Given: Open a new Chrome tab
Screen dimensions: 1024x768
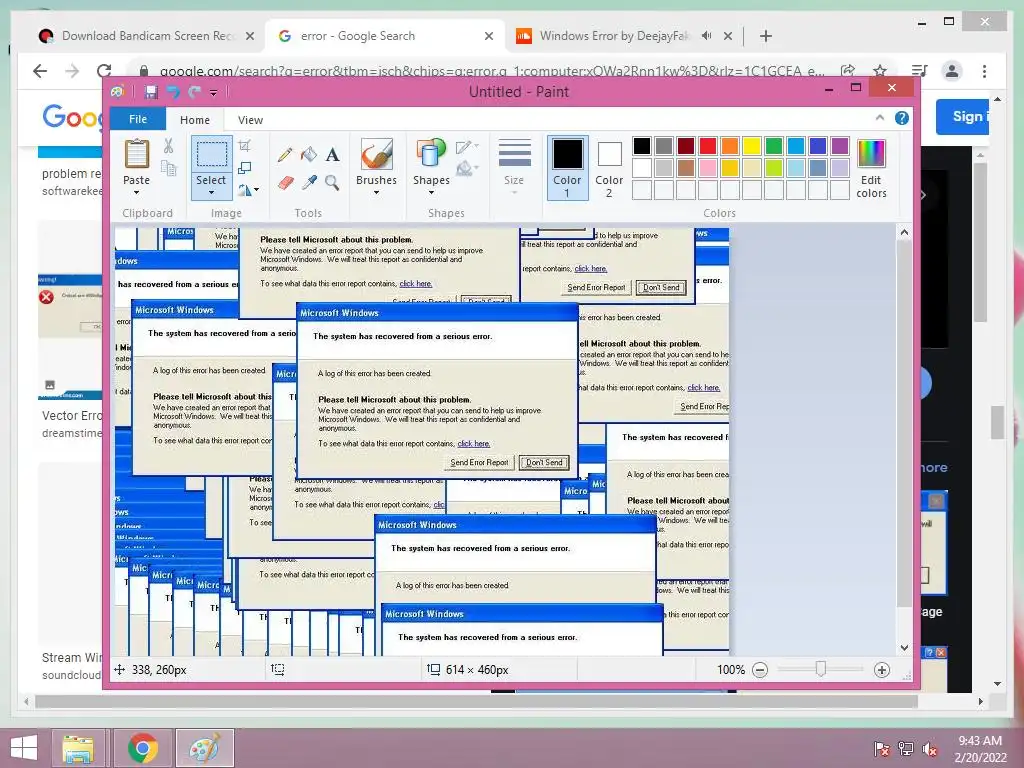Looking at the screenshot, I should pyautogui.click(x=766, y=36).
